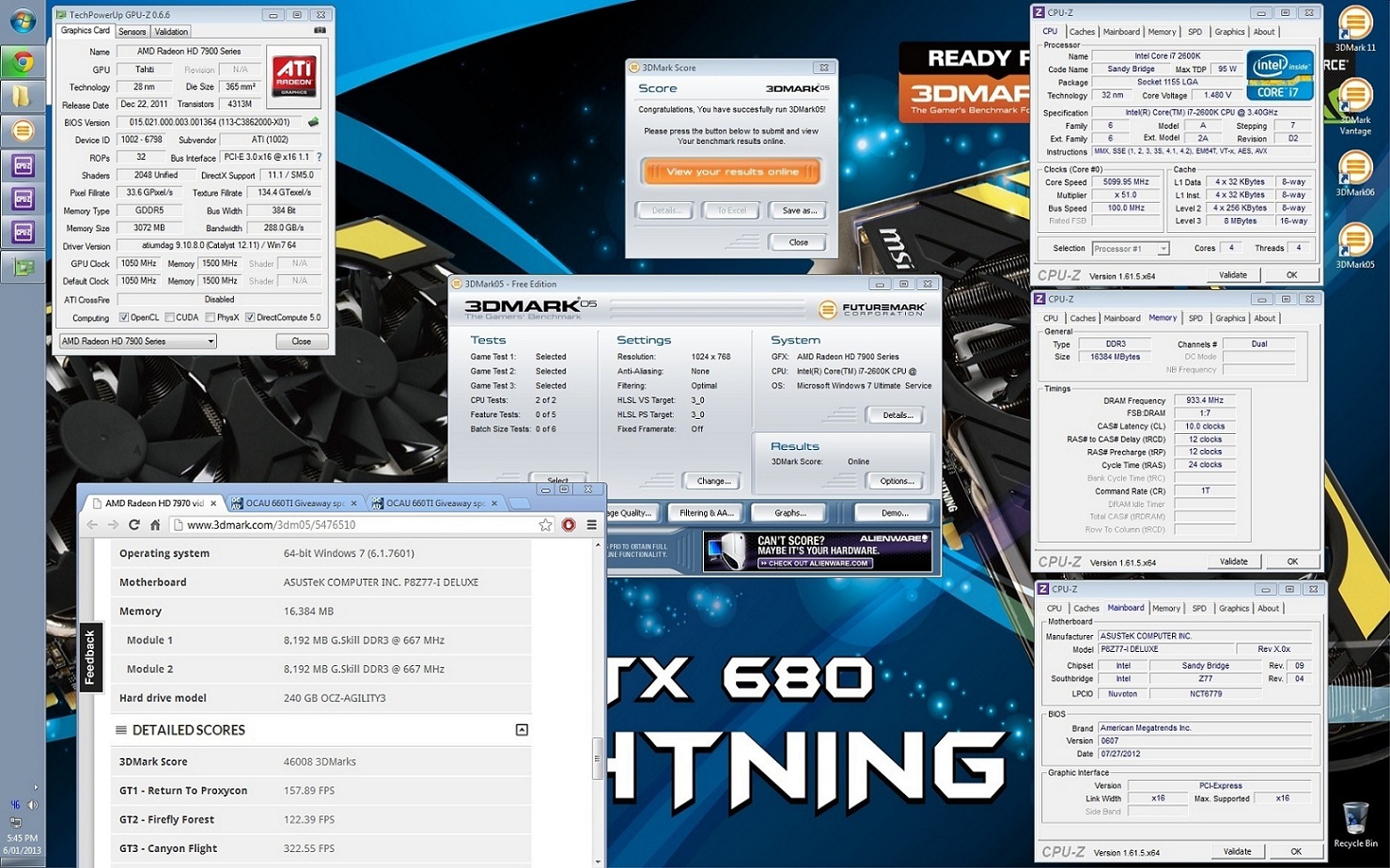Open a new Chrome tab
The height and width of the screenshot is (868, 1390).
(x=519, y=504)
